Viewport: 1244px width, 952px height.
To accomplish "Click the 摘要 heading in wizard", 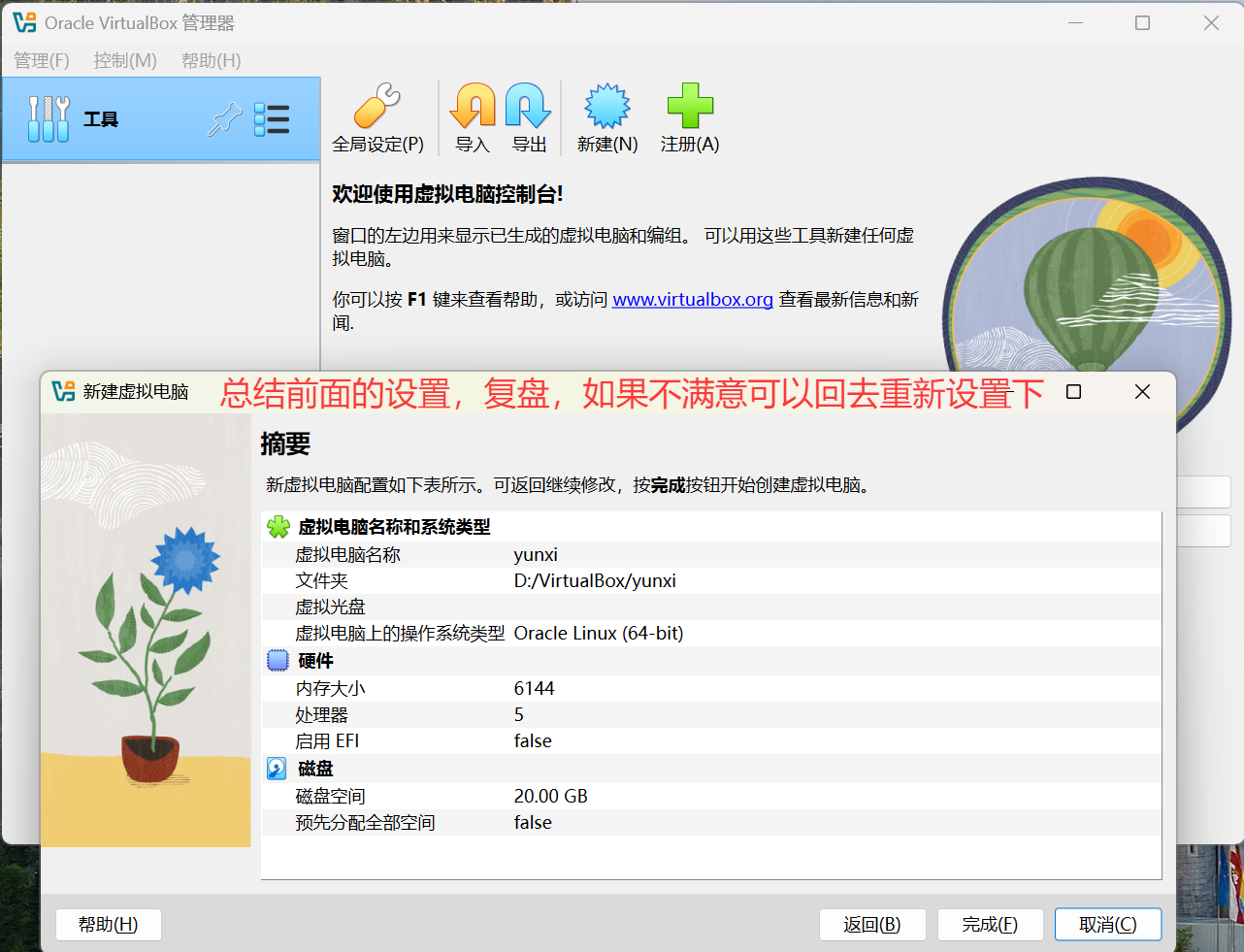I will point(285,443).
